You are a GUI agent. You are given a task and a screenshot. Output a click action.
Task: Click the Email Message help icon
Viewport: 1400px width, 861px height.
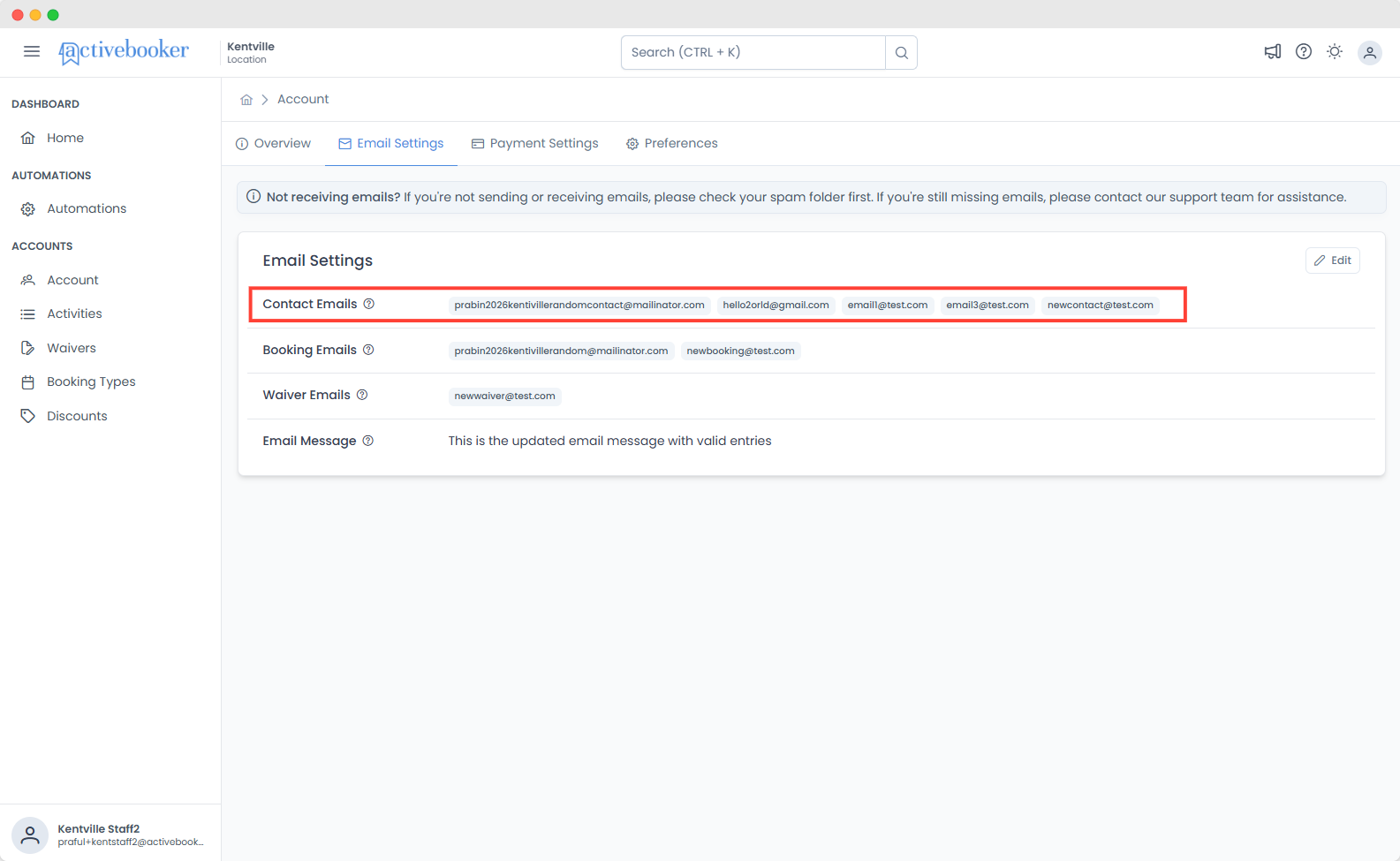point(368,441)
